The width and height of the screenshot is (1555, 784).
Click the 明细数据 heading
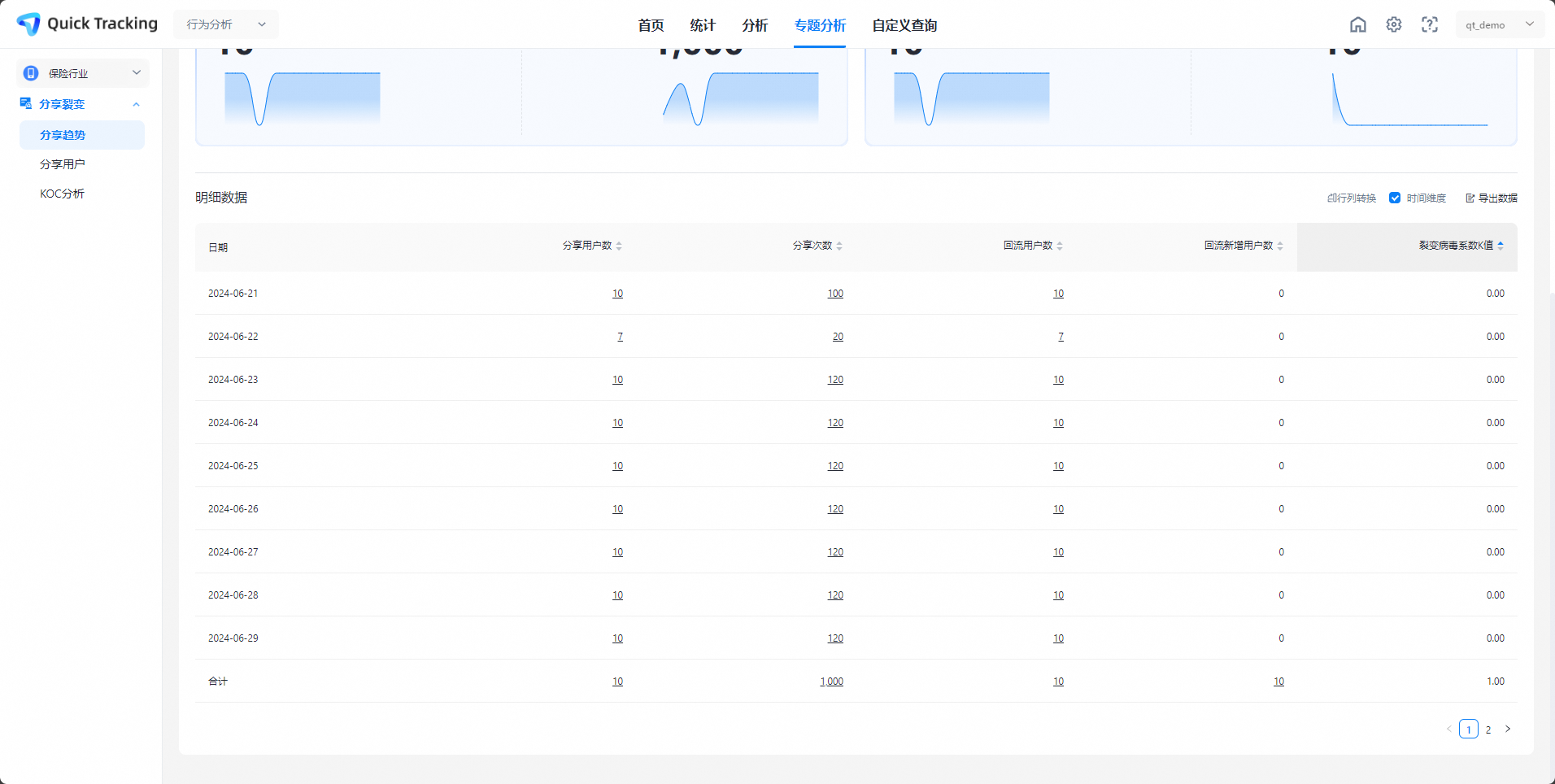pos(221,198)
